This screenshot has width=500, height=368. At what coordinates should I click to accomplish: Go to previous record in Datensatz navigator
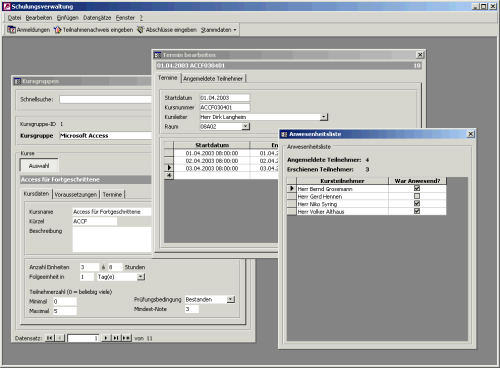click(60, 338)
